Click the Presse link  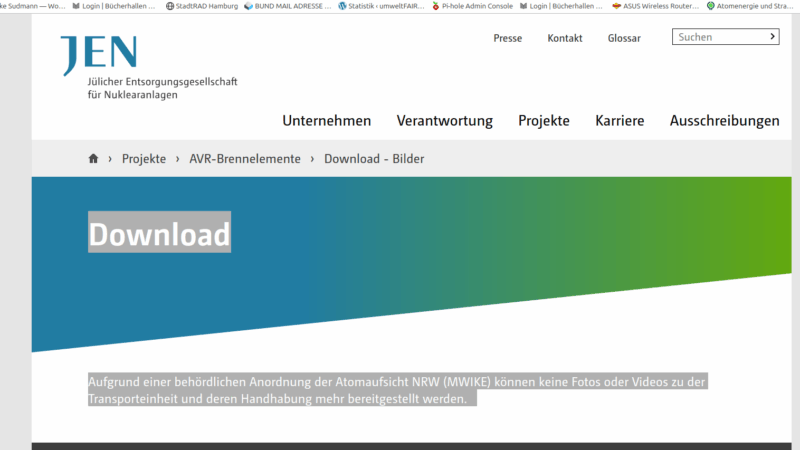click(507, 38)
